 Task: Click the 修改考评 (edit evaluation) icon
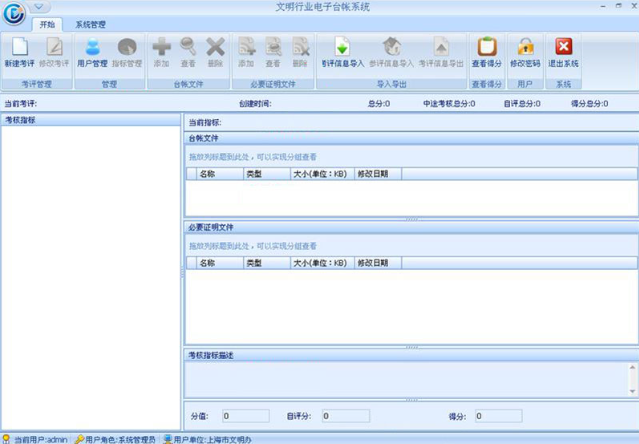click(x=54, y=49)
